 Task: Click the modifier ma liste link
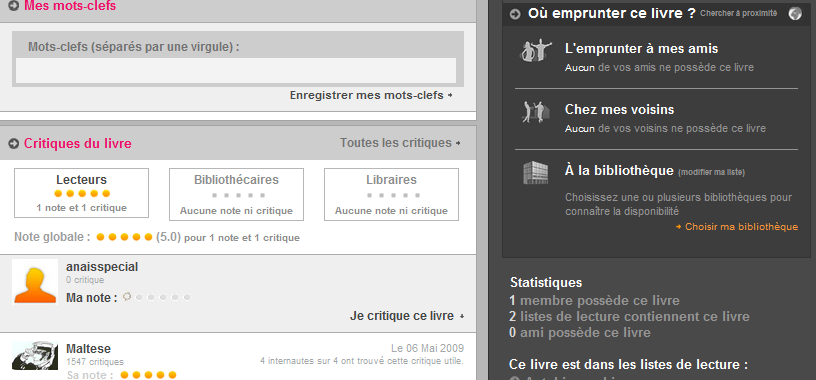click(x=712, y=172)
